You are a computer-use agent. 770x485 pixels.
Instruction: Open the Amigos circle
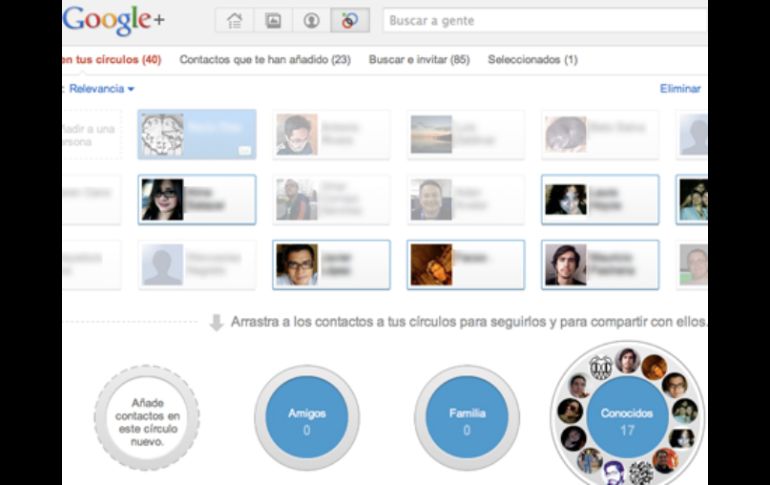306,418
